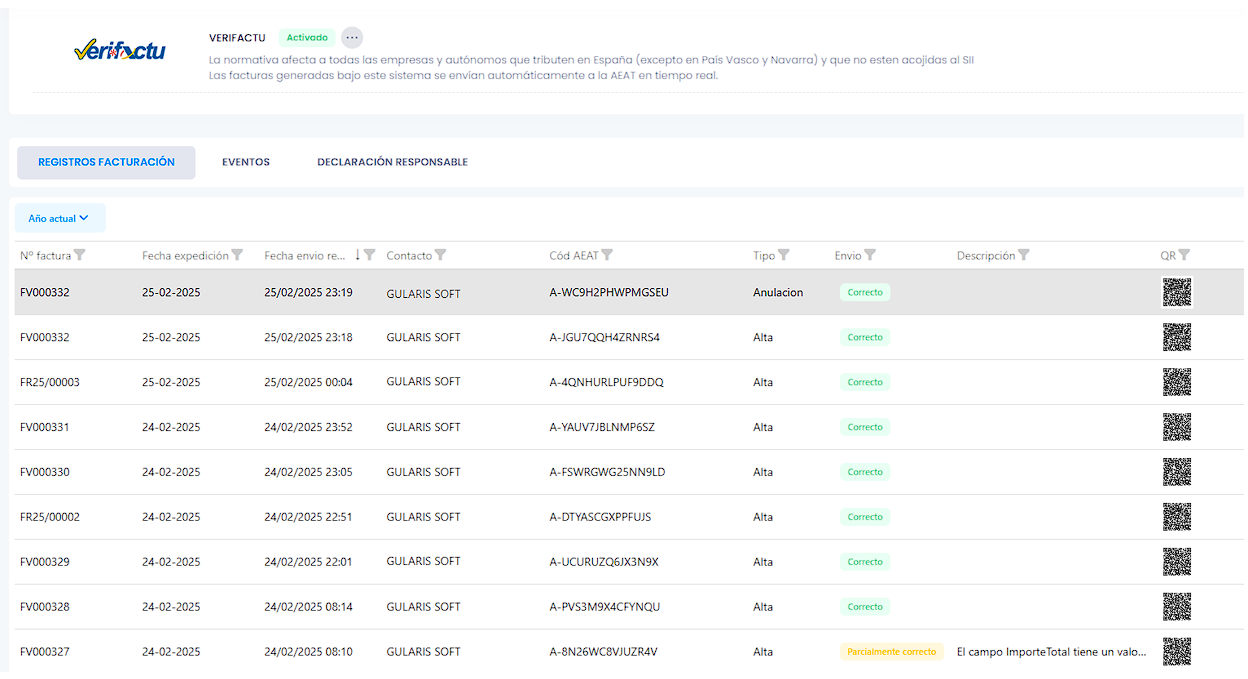
Task: Open QR code for invoice FV000328
Action: click(x=1177, y=607)
